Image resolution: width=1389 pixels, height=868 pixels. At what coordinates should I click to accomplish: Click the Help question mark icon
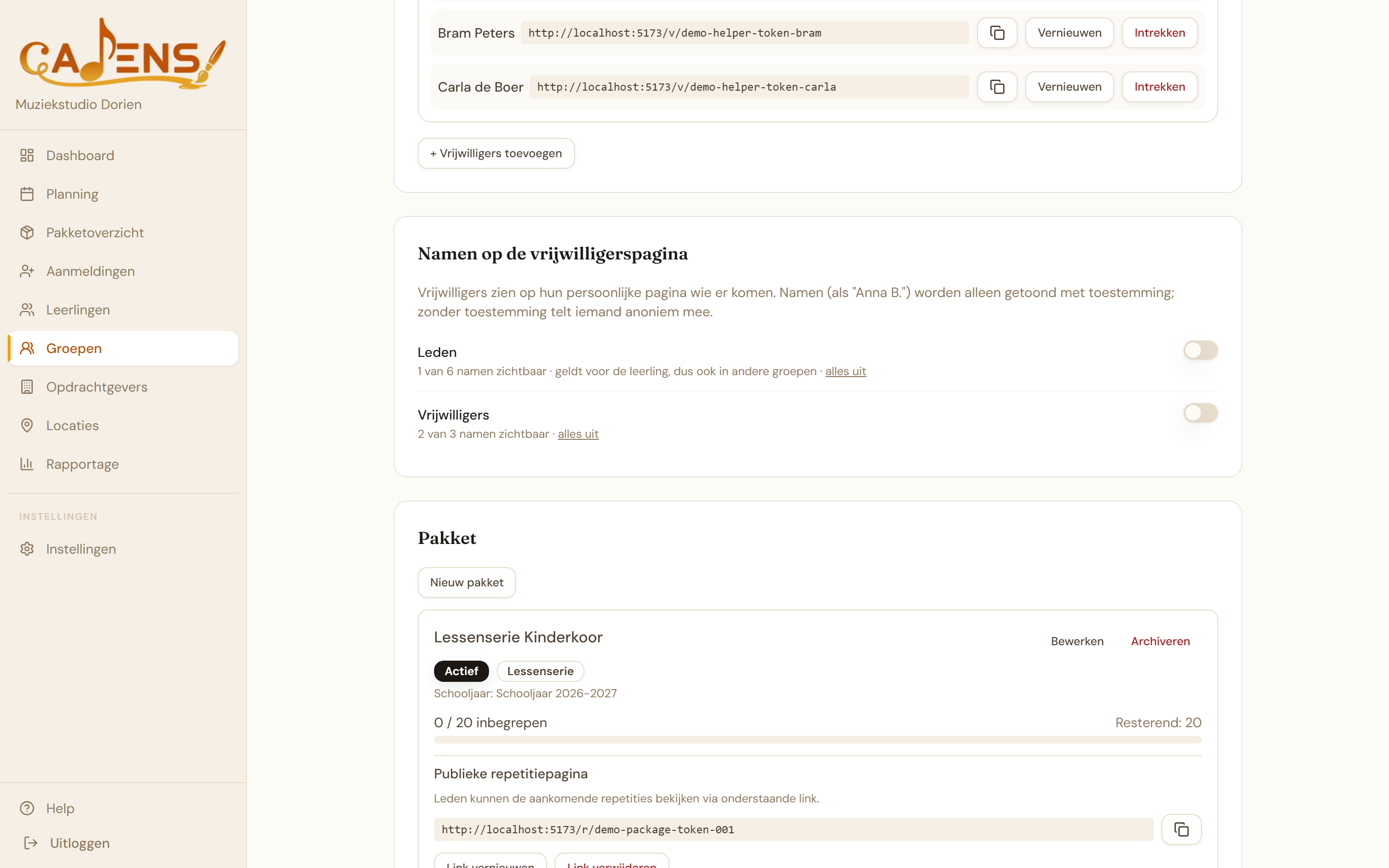pyautogui.click(x=27, y=808)
